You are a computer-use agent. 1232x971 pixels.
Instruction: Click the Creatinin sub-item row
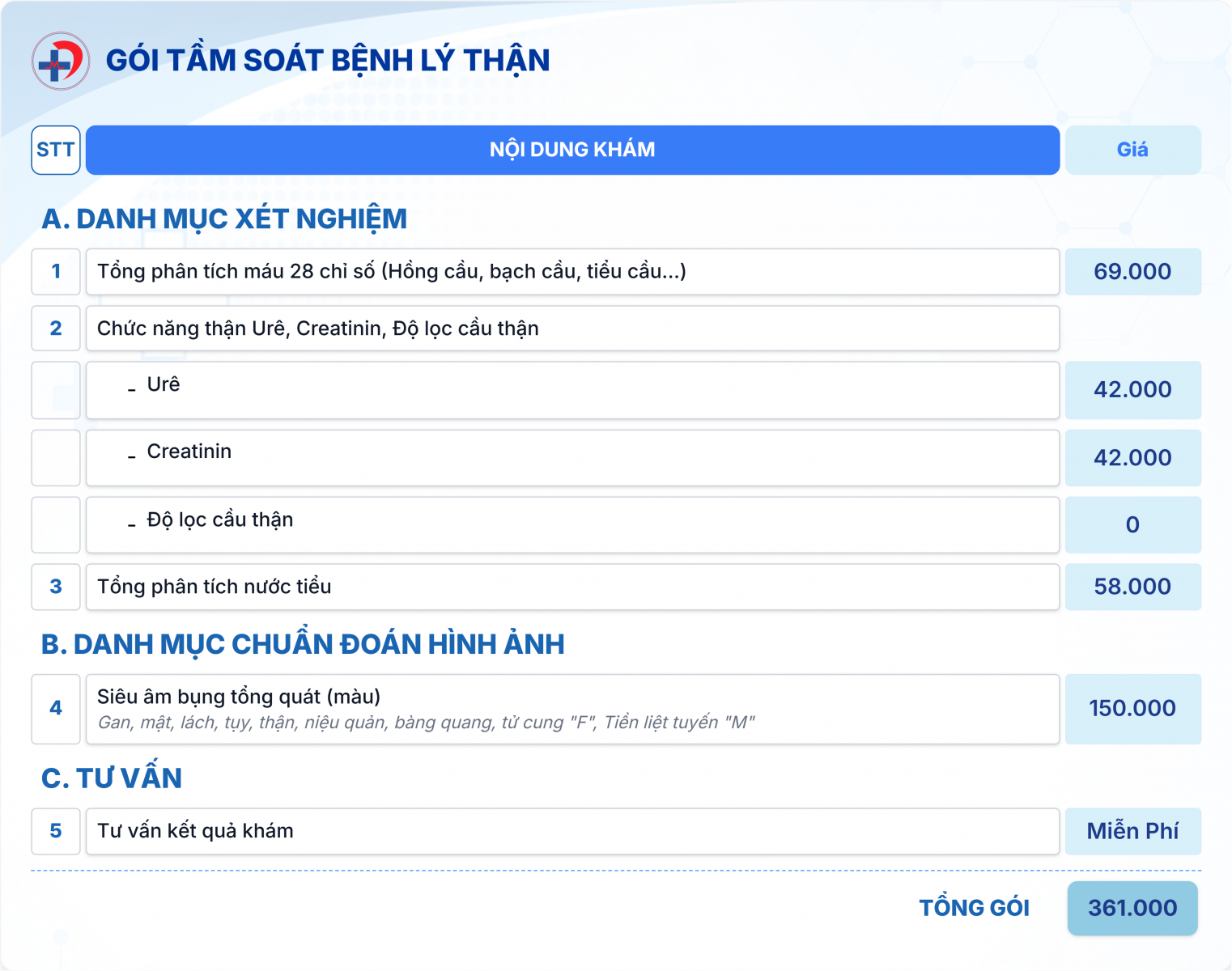tap(572, 458)
